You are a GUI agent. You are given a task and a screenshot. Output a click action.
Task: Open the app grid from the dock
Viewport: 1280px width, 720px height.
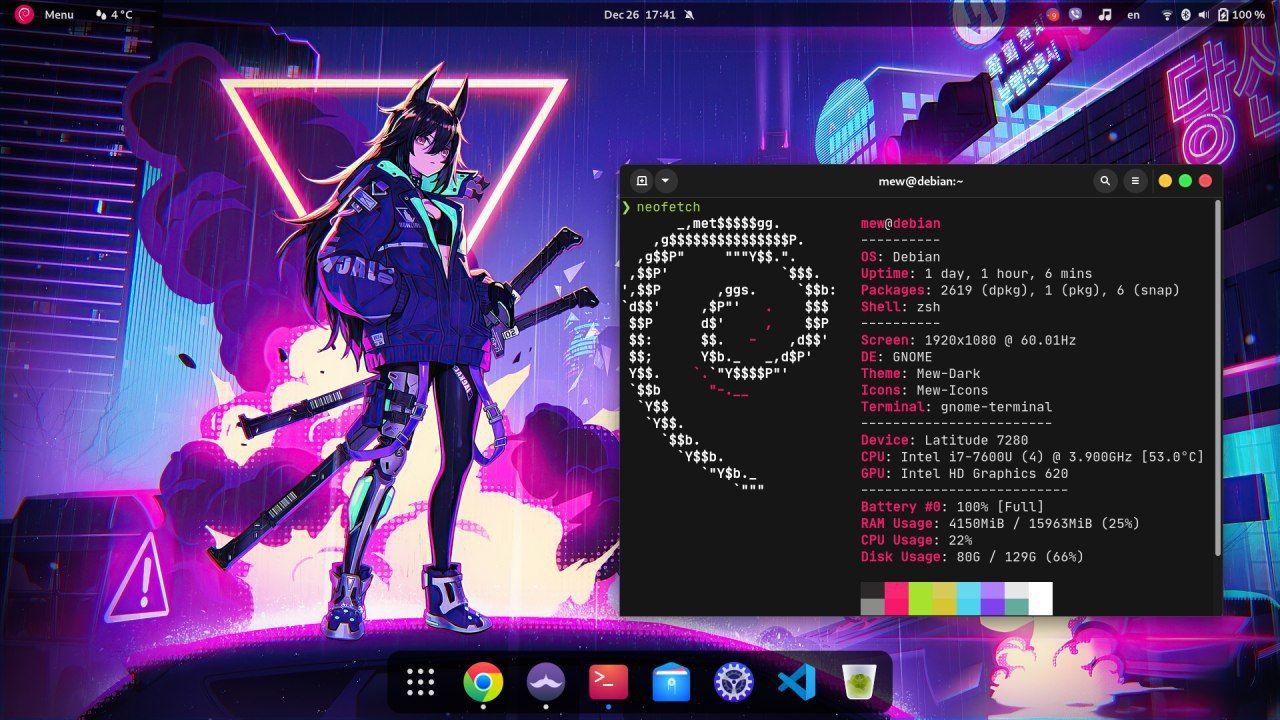pos(421,682)
